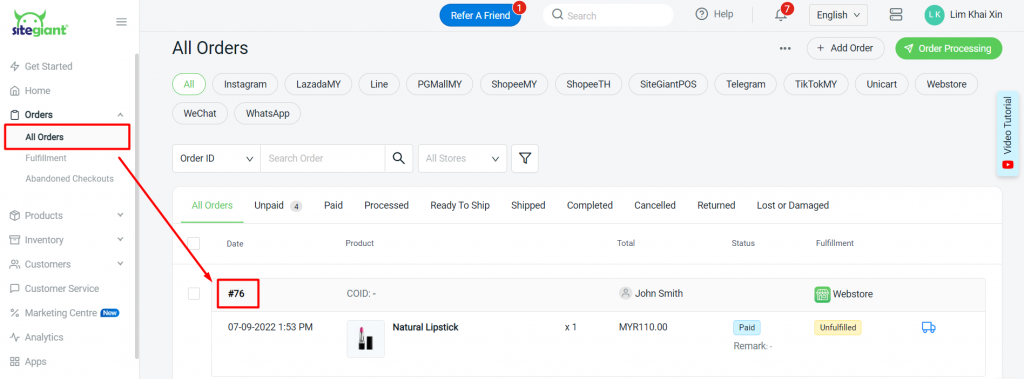
Task: Tick the select-all orders checkbox
Action: [x=194, y=243]
